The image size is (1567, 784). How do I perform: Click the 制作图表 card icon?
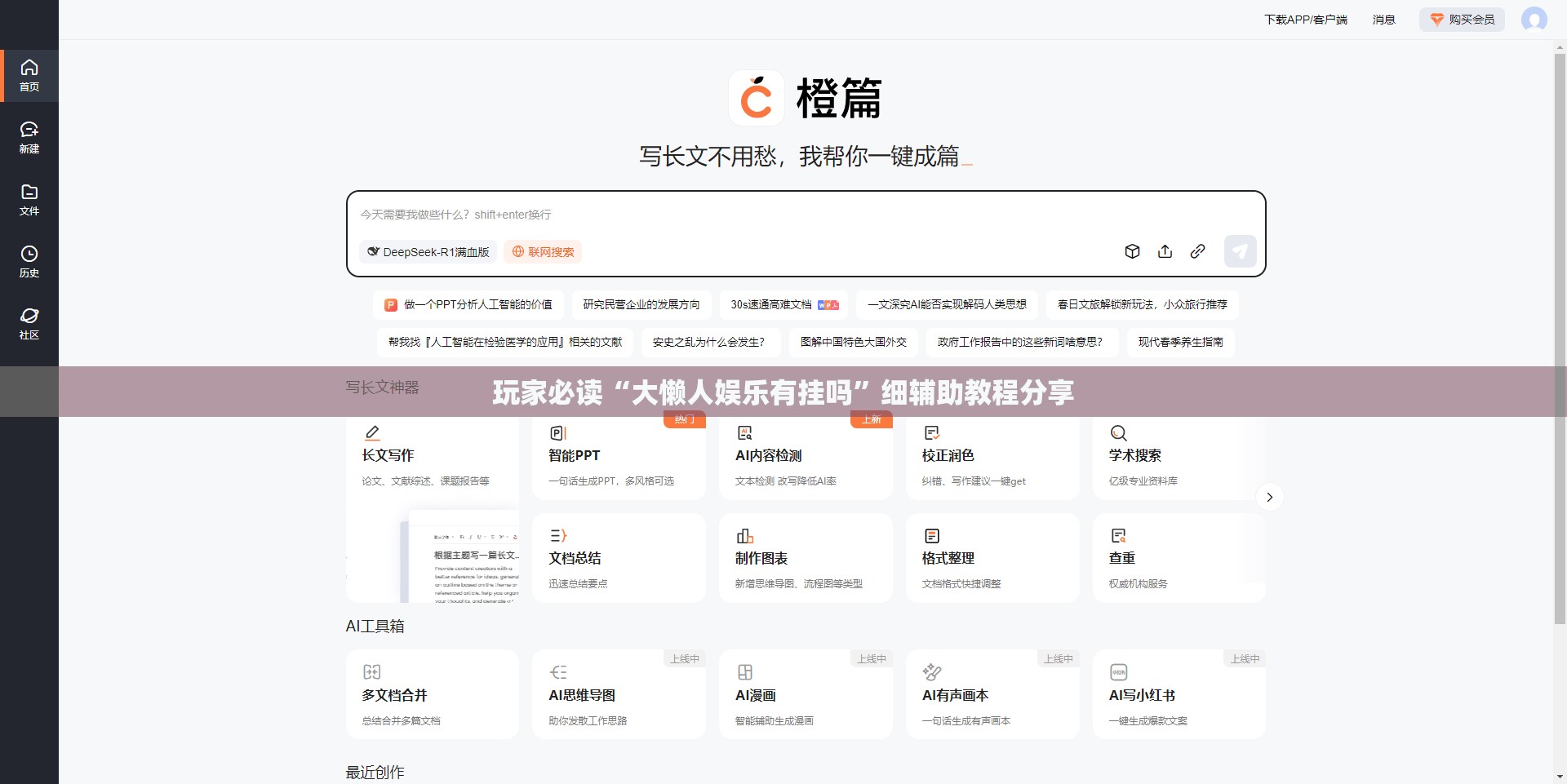point(745,535)
